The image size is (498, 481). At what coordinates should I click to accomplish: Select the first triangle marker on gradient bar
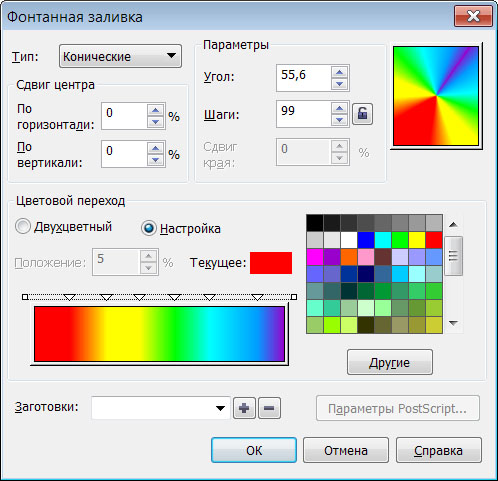(x=69, y=297)
